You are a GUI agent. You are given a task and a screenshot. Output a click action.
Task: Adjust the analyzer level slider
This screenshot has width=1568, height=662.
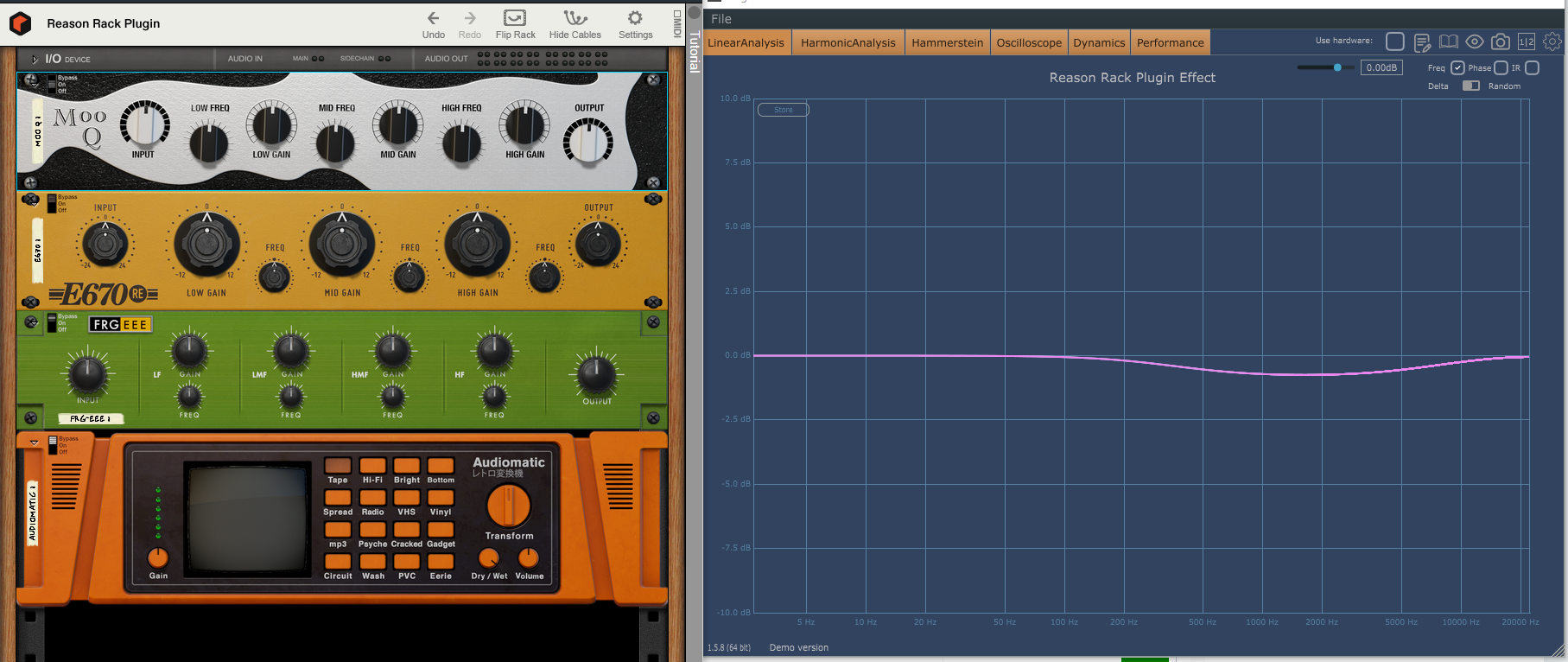pos(1324,67)
